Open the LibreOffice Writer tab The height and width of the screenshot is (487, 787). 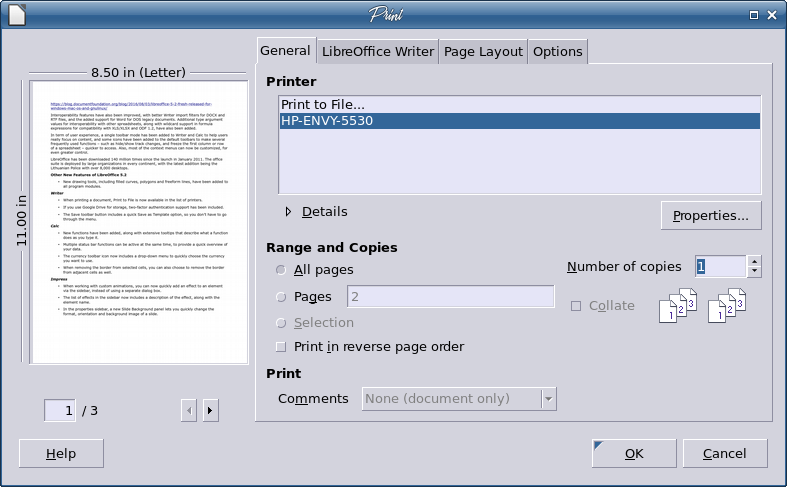(x=377, y=52)
